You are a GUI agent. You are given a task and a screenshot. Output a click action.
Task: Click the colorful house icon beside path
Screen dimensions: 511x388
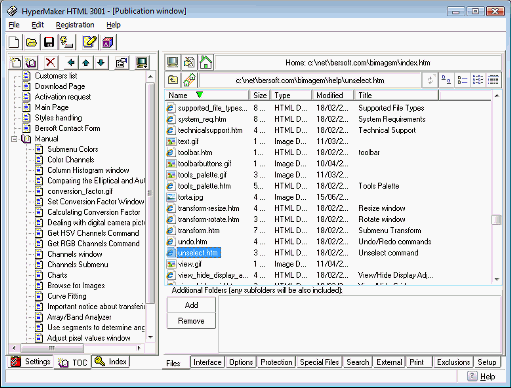[189, 80]
